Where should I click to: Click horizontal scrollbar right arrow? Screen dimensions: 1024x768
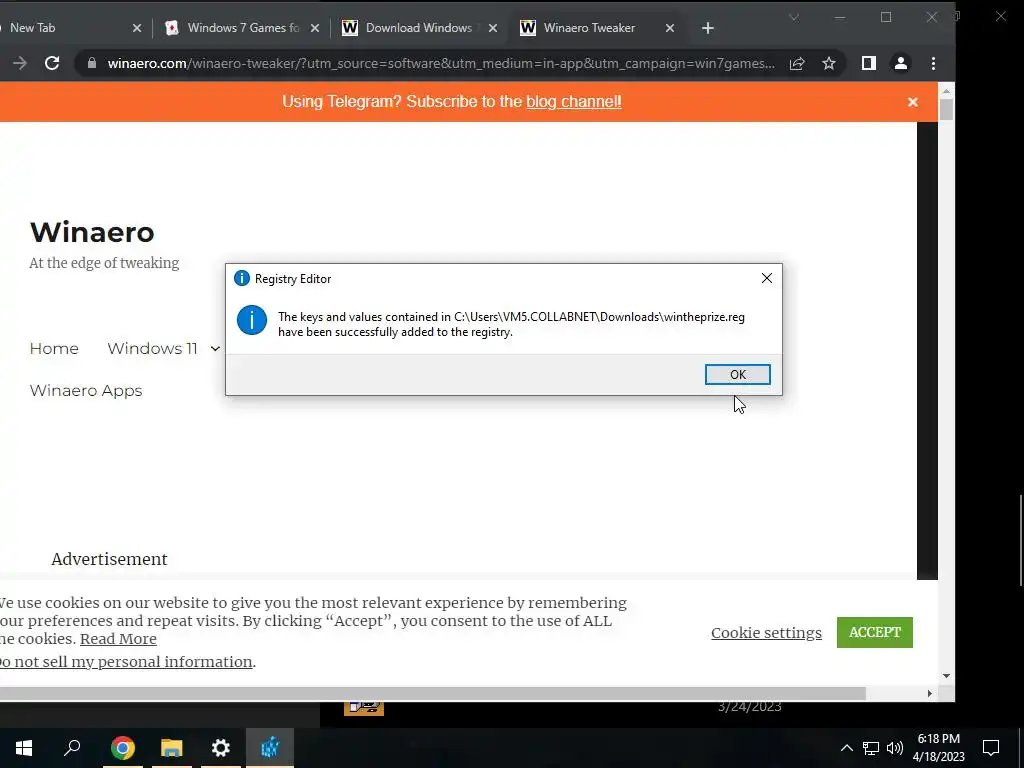[929, 694]
